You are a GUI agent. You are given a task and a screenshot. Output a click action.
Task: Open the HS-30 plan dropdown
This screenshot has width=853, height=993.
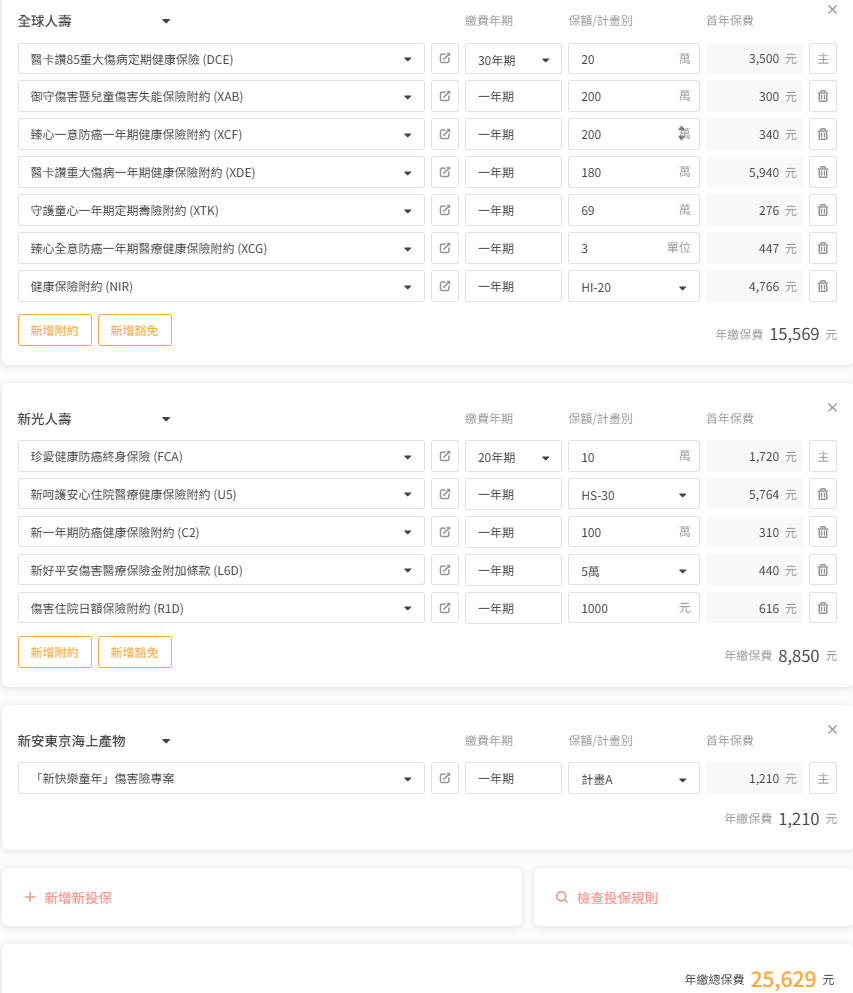click(x=634, y=495)
